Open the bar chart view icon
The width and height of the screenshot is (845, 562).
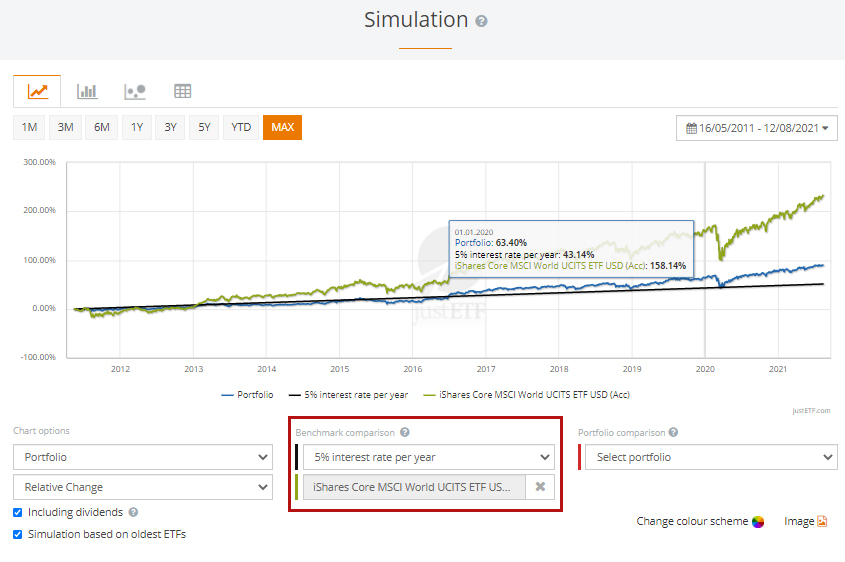click(87, 91)
